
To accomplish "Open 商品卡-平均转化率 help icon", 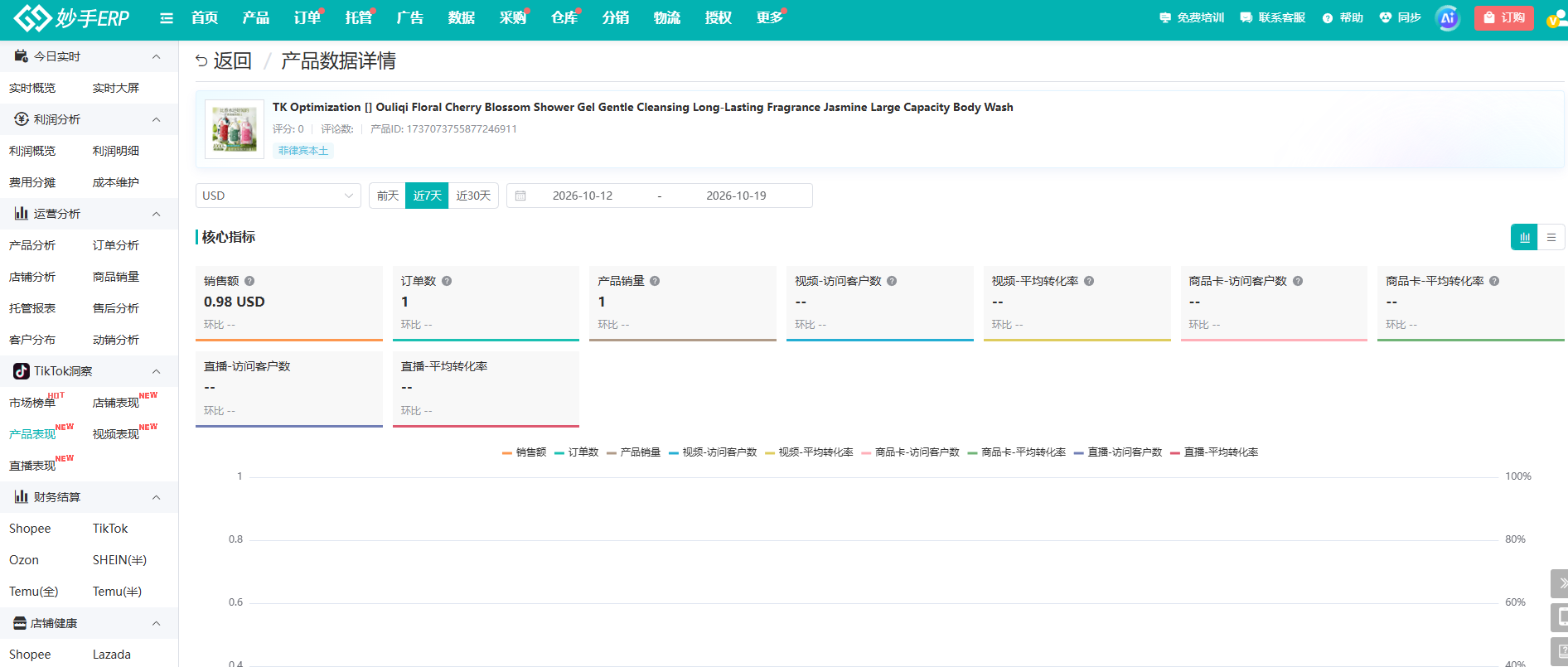I will [1494, 281].
